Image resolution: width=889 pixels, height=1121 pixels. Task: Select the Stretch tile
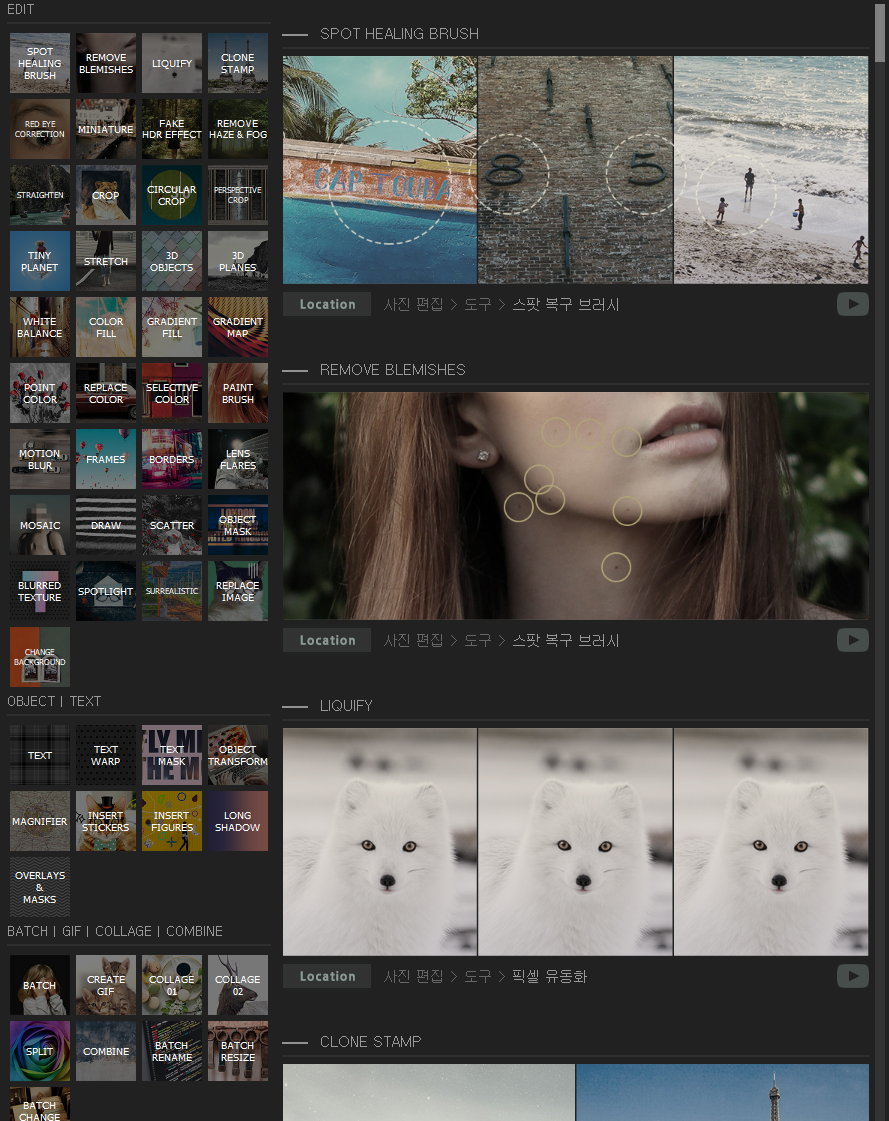point(106,261)
